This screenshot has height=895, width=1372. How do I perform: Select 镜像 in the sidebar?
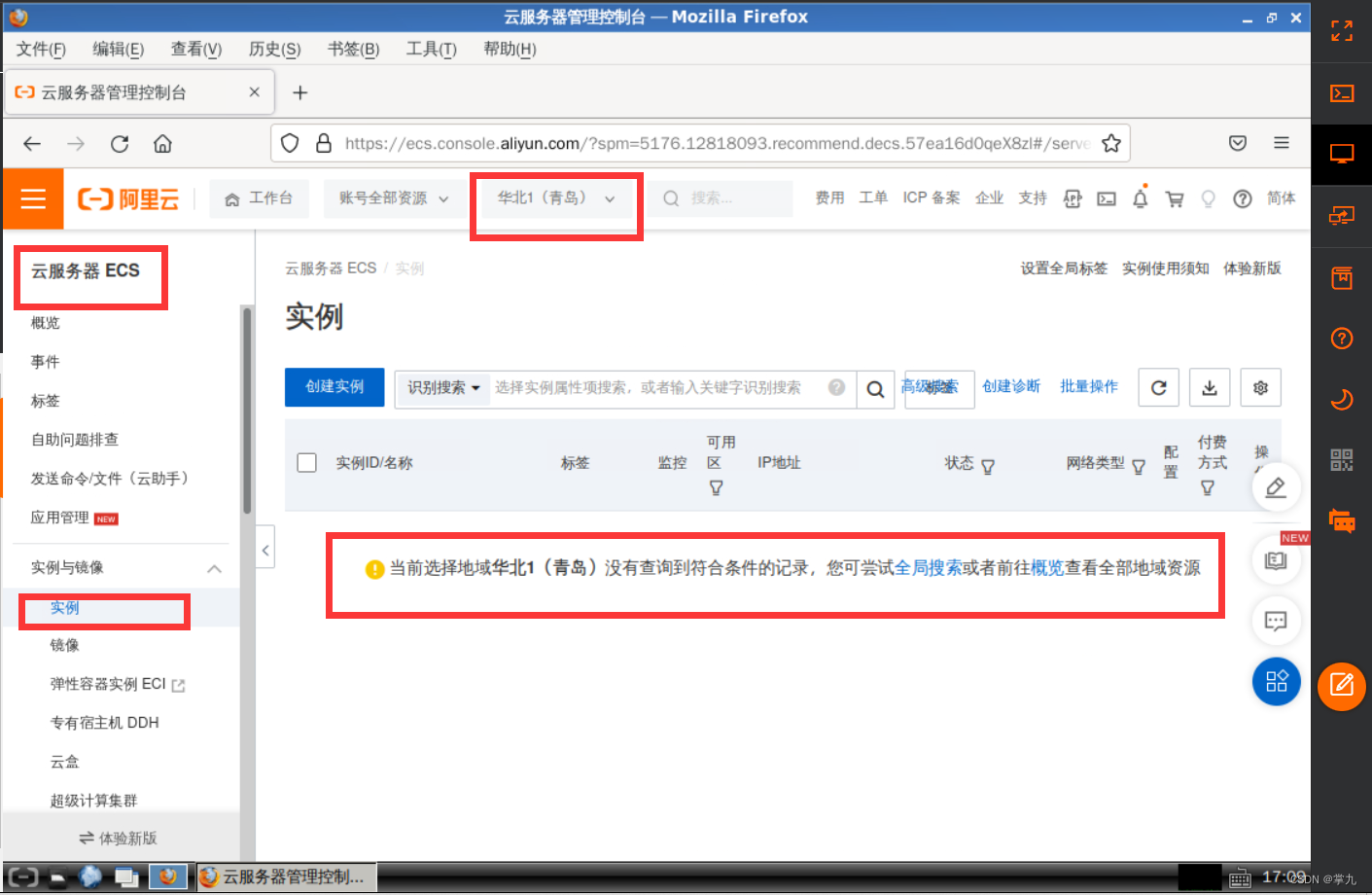[x=65, y=645]
